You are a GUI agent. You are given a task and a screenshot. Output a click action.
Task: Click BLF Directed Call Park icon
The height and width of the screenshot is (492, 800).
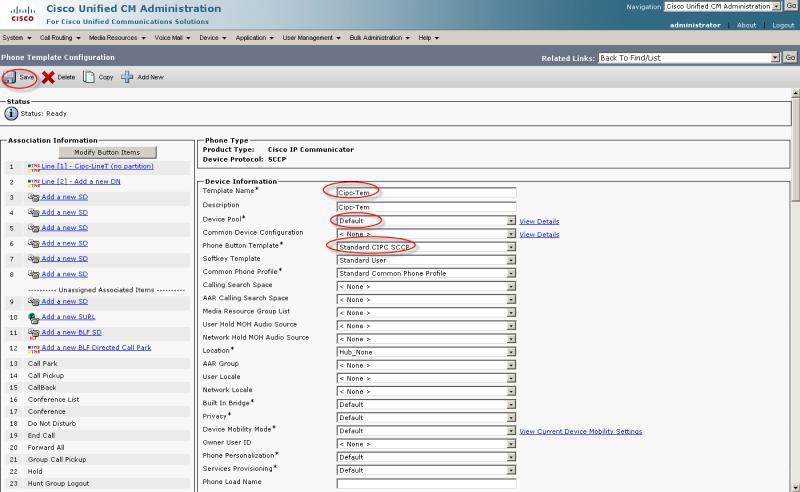click(34, 349)
